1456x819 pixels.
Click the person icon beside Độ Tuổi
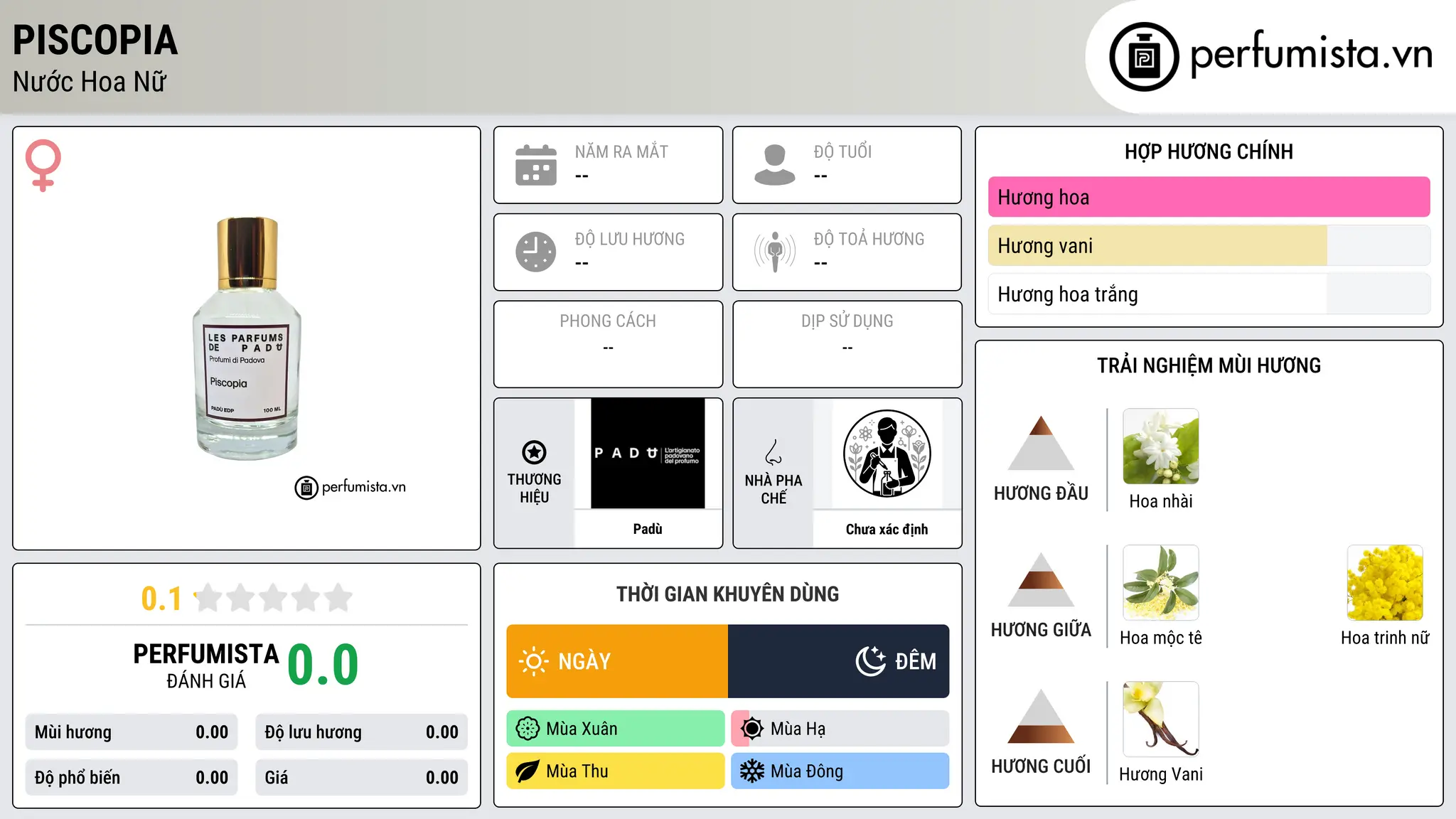point(775,165)
